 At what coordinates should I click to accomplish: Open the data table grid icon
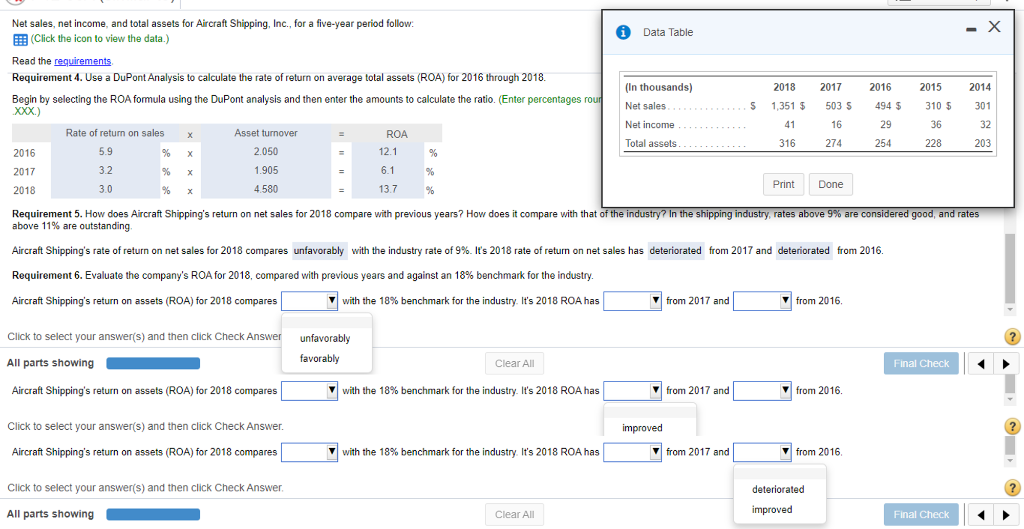(20, 39)
